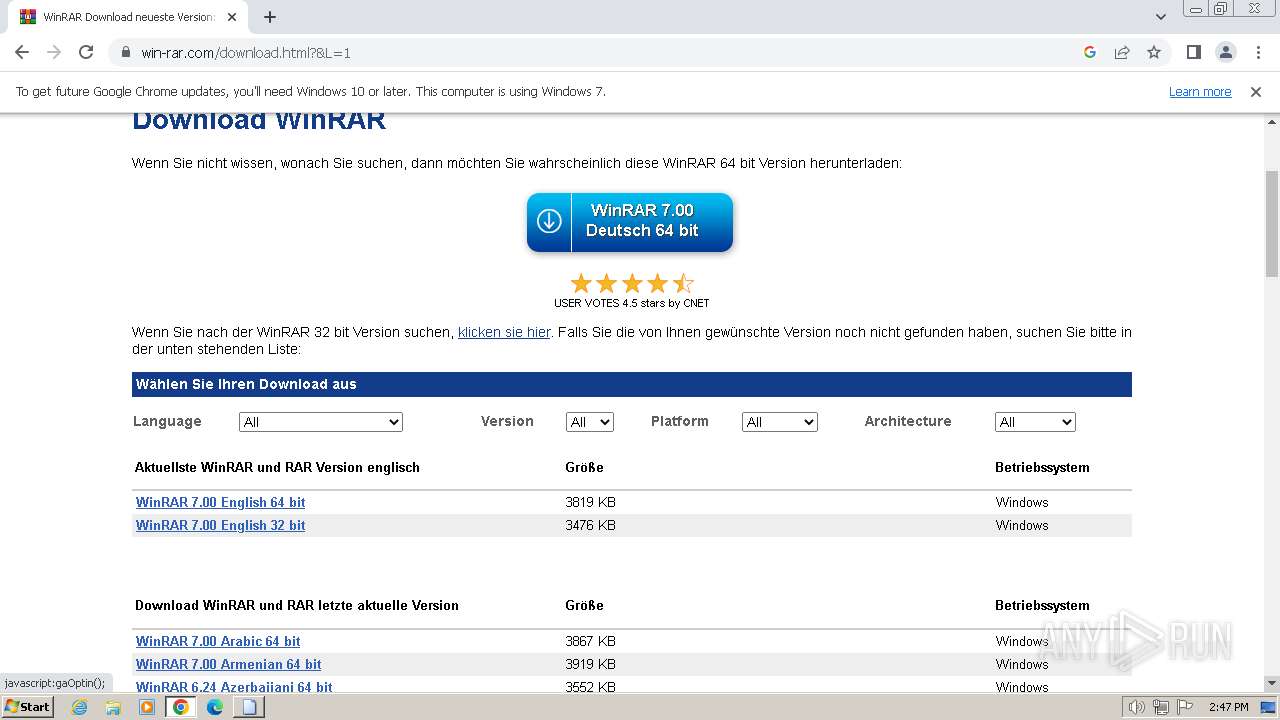
Task: Select the '3867 KB' size cell
Action: coord(590,641)
